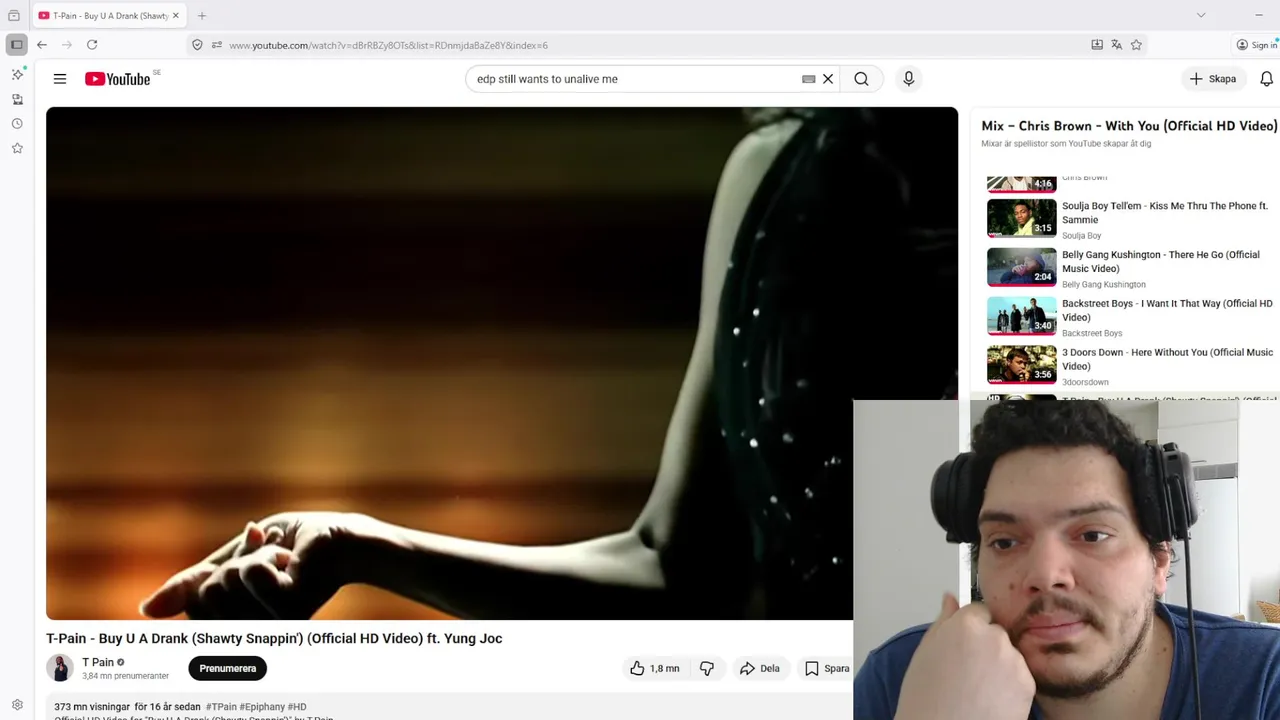Close the T-Pain YouTube tab
The image size is (1280, 720).
tap(176, 15)
